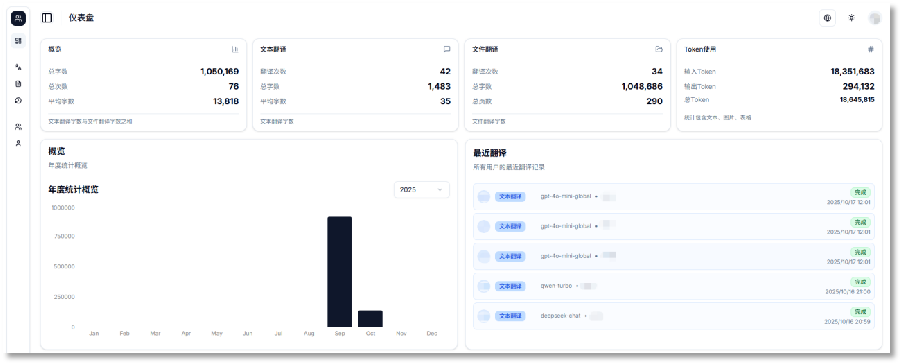The image size is (901, 364).
Task: Click the Jan x-axis label
Action: 94,334
